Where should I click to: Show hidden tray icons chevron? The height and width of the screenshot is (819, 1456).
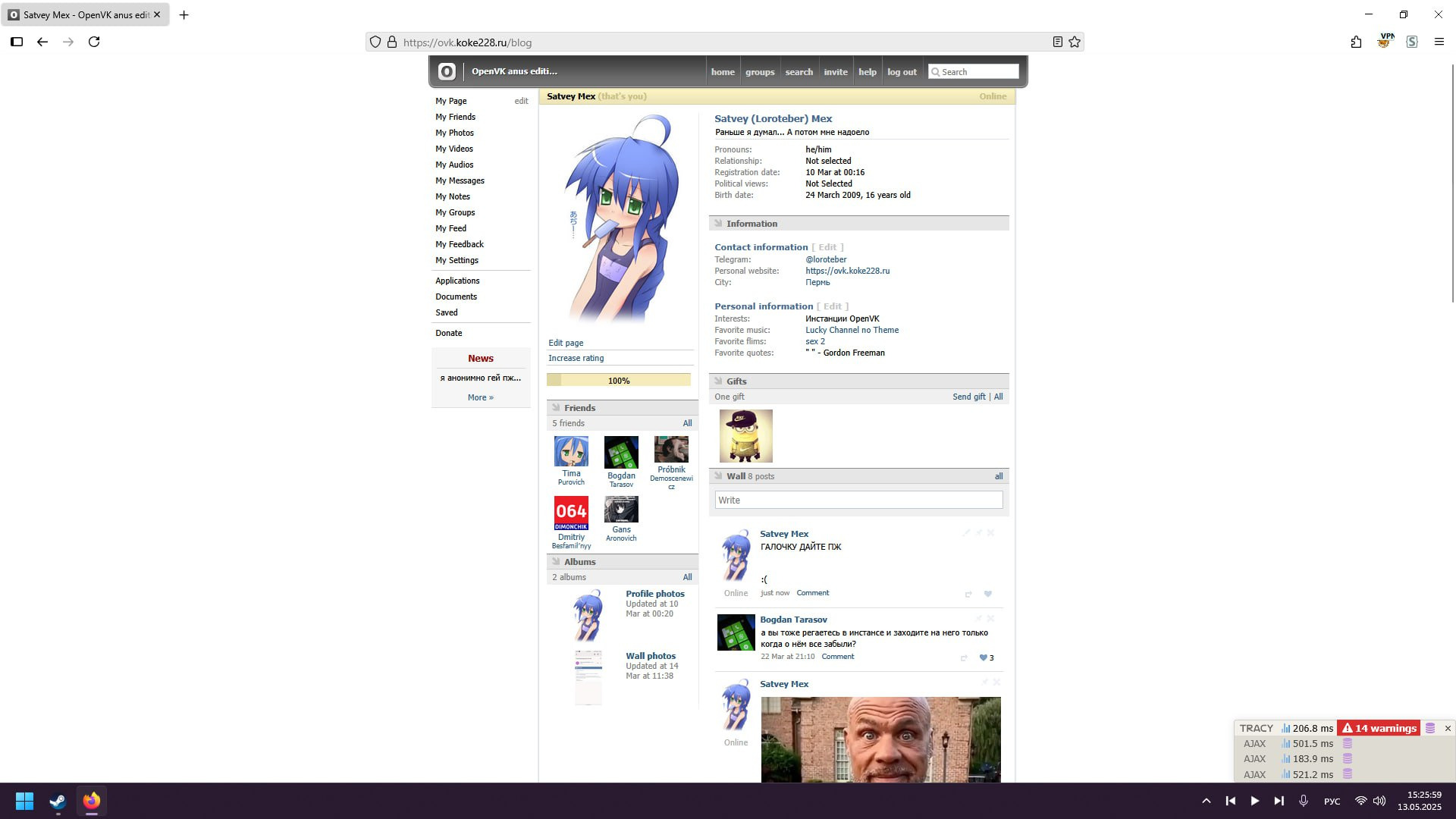(1207, 801)
